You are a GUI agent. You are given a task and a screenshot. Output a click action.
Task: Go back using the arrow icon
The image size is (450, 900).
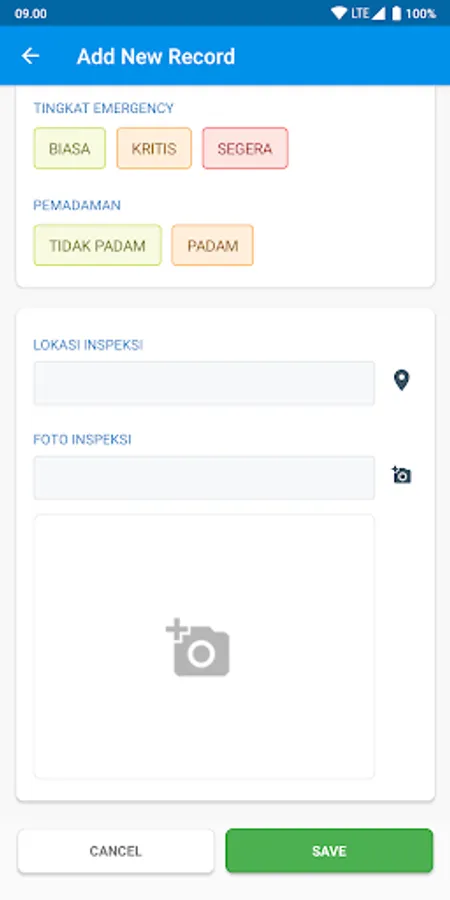30,56
